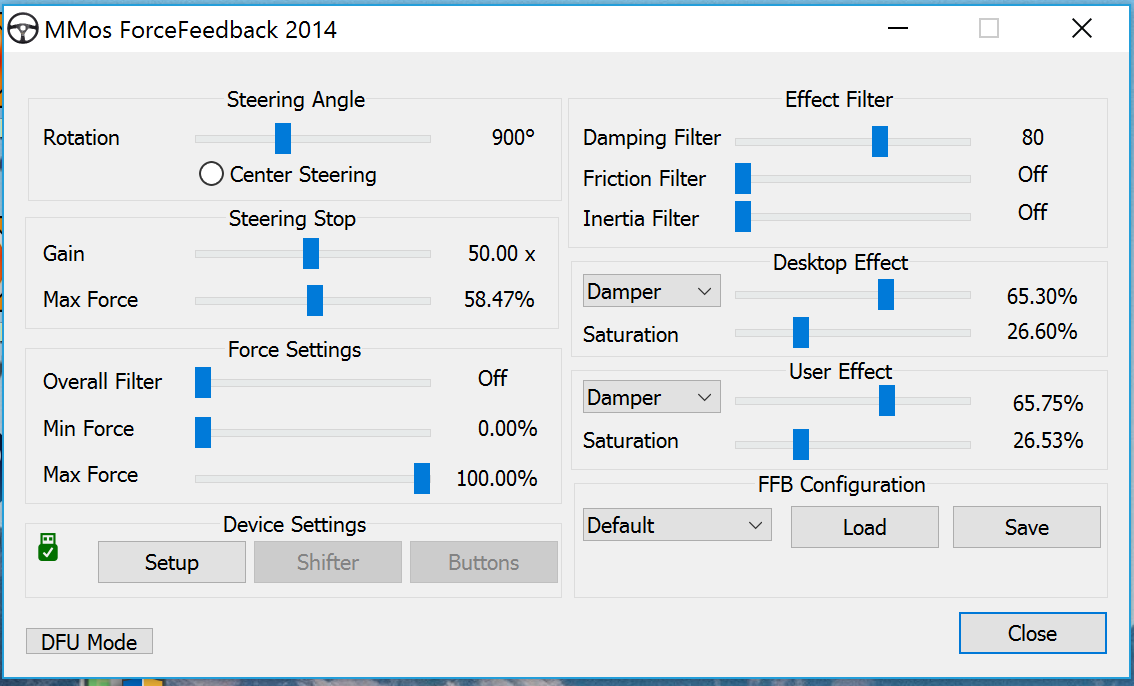Click the Steering Stop Max Force slider handle

[315, 300]
